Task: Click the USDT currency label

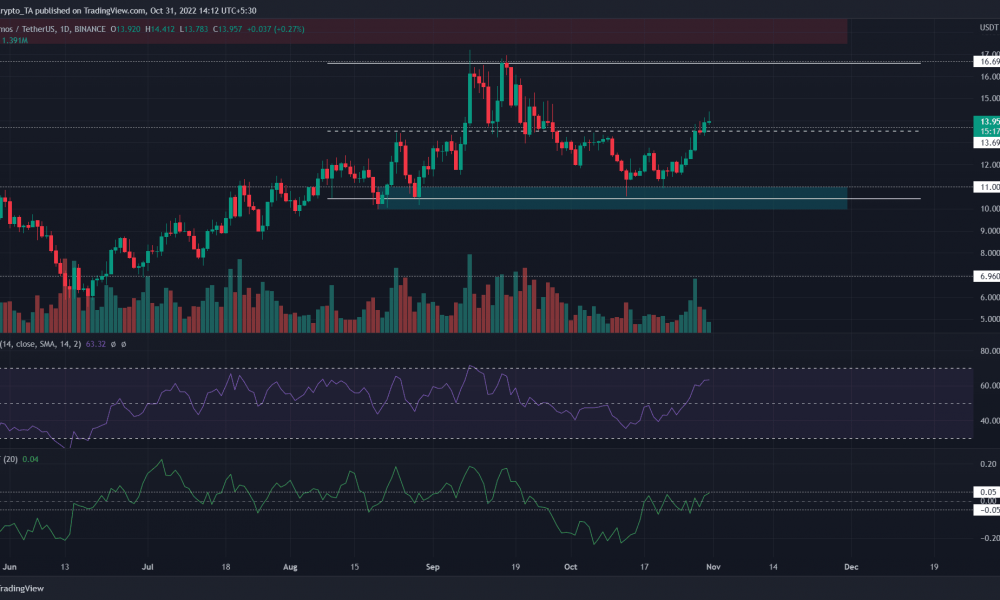Action: [x=989, y=27]
